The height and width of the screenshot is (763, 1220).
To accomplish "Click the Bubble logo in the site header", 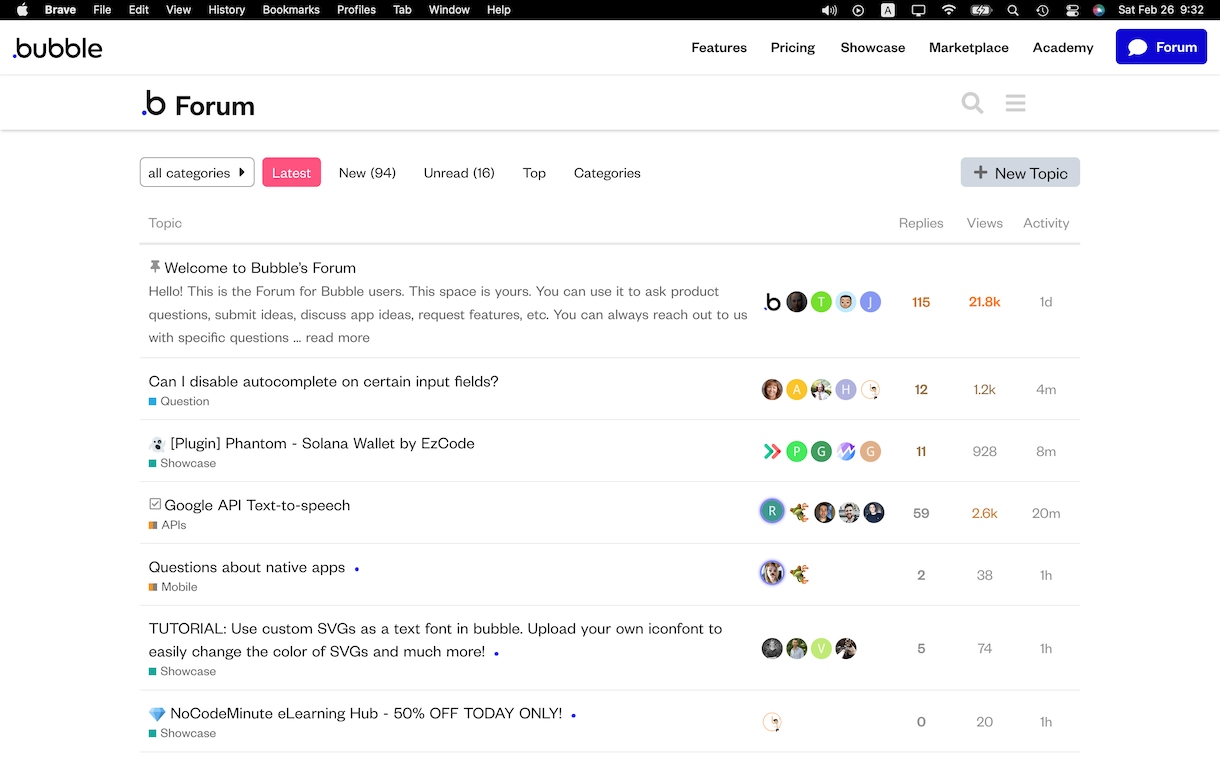I will (57, 47).
